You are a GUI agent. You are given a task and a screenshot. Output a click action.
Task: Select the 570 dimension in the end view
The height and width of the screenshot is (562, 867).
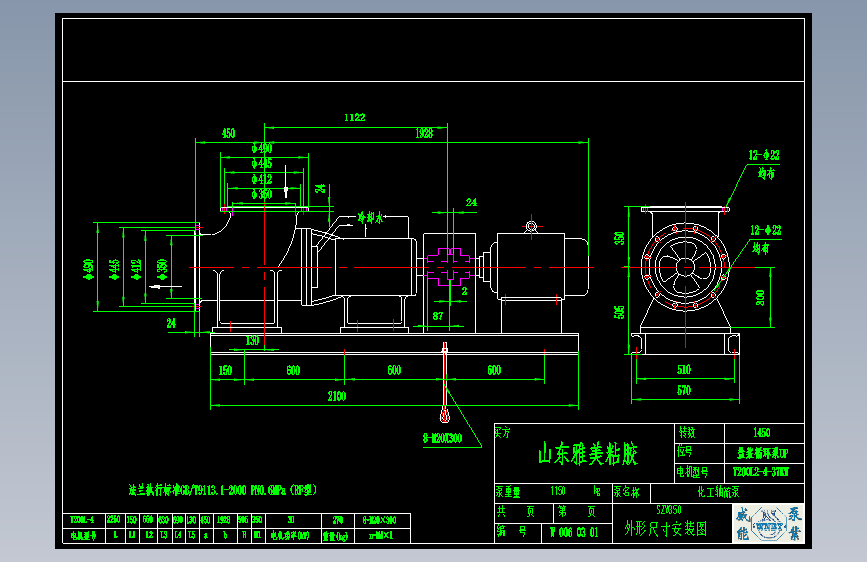pos(684,391)
